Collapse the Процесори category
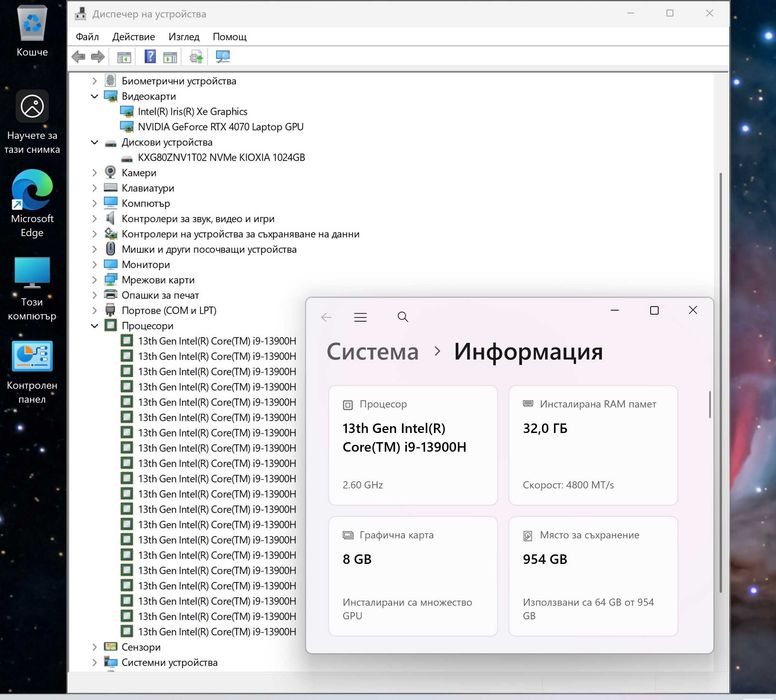This screenshot has height=700, width=776. coord(95,326)
